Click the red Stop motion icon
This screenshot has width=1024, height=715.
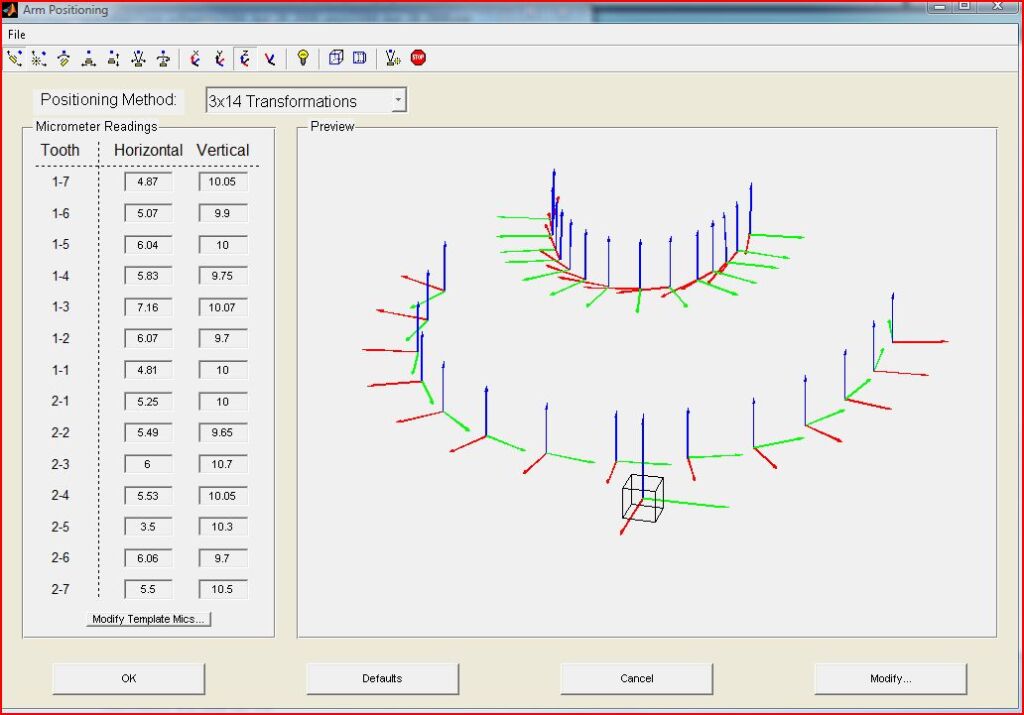418,58
